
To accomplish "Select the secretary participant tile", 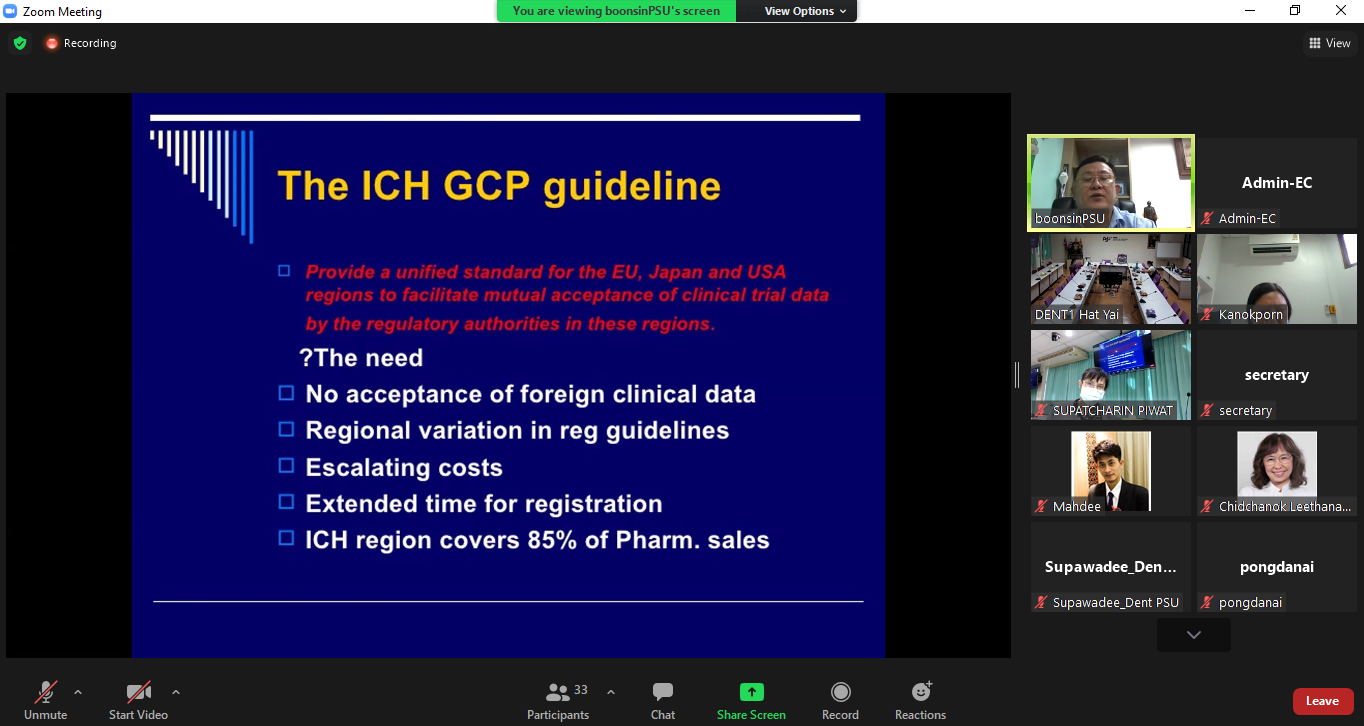I will 1277,375.
